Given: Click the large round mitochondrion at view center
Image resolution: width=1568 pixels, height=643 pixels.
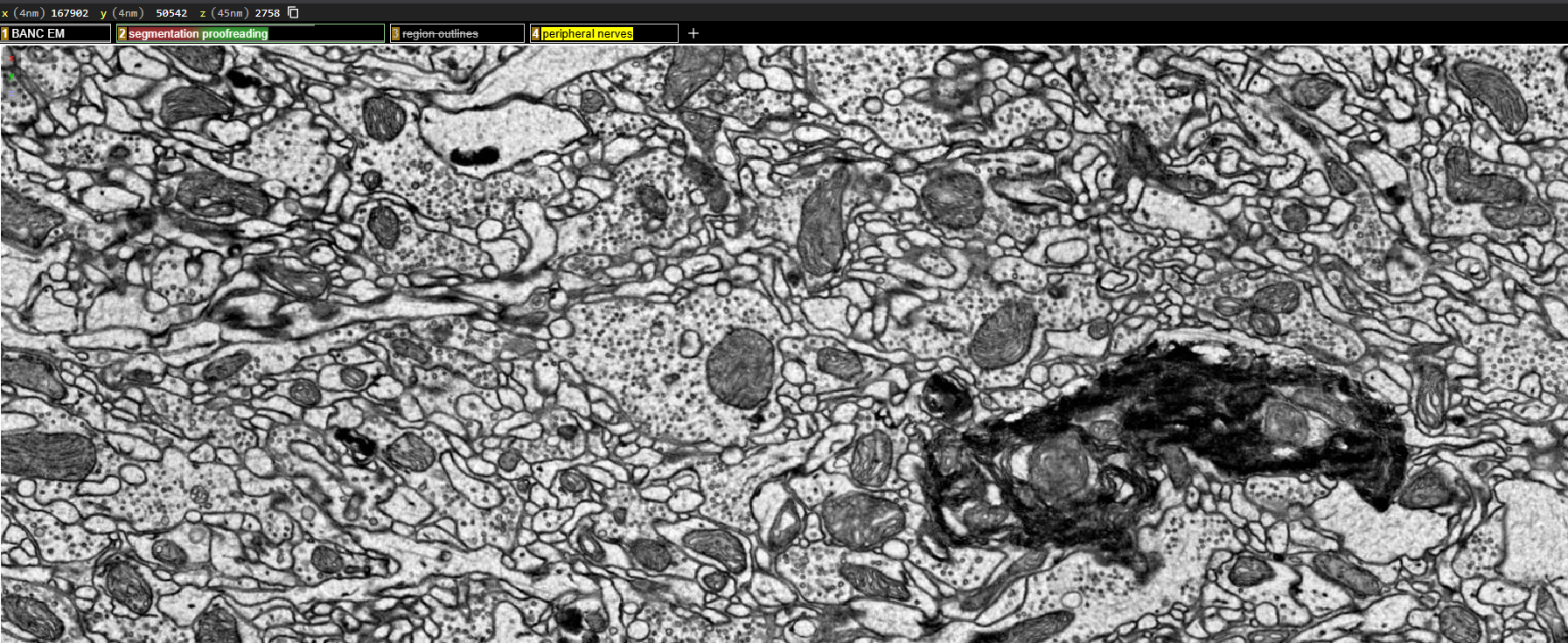Looking at the screenshot, I should point(740,368).
